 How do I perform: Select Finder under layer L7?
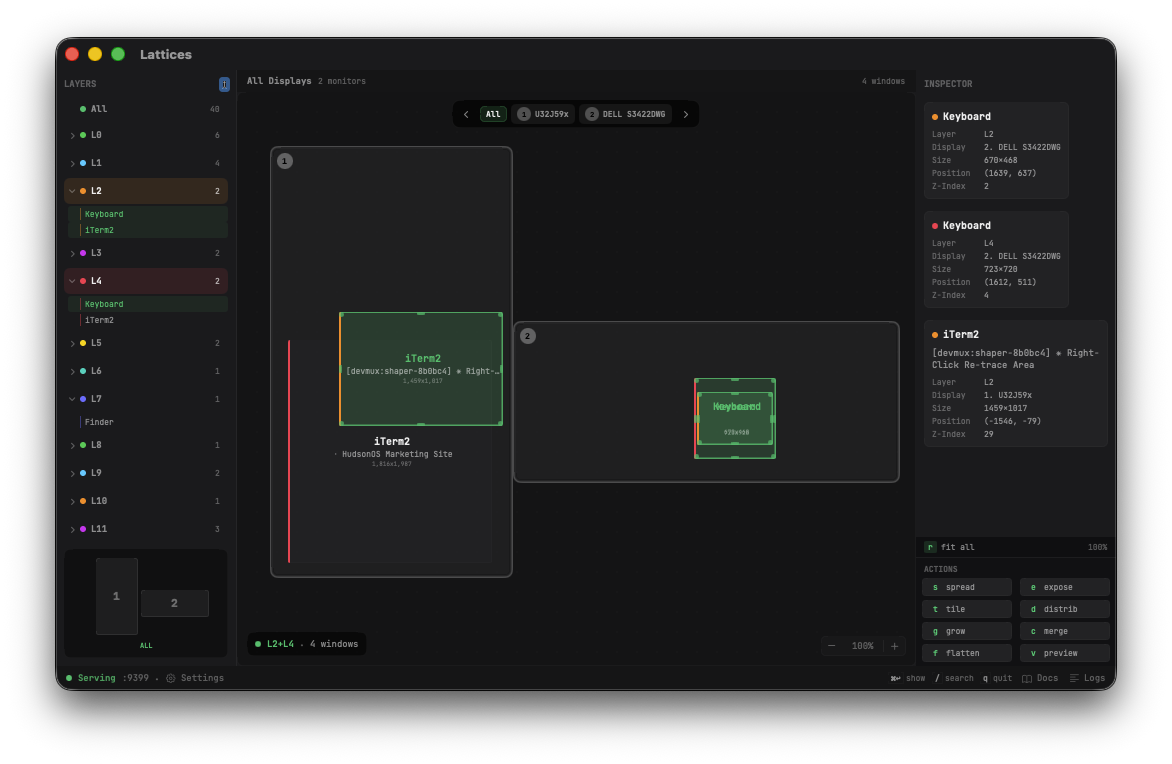click(x=99, y=422)
